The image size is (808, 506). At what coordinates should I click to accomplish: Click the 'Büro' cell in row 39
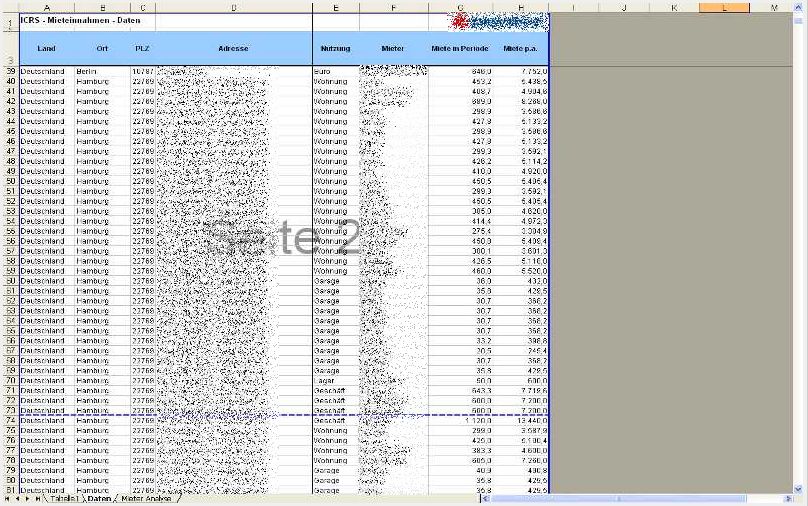pos(335,71)
